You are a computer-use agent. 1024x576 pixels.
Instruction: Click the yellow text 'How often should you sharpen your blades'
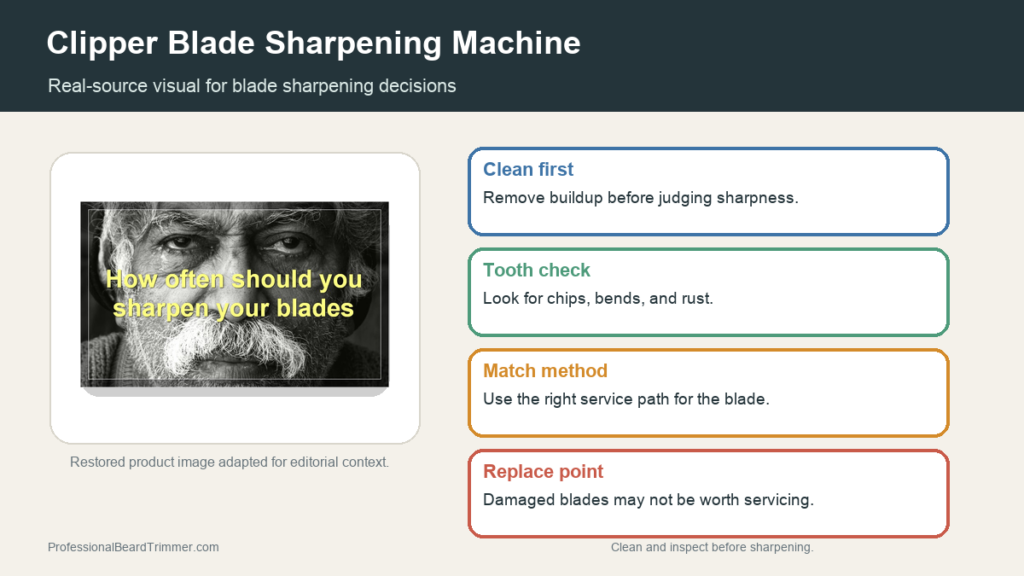[234, 294]
